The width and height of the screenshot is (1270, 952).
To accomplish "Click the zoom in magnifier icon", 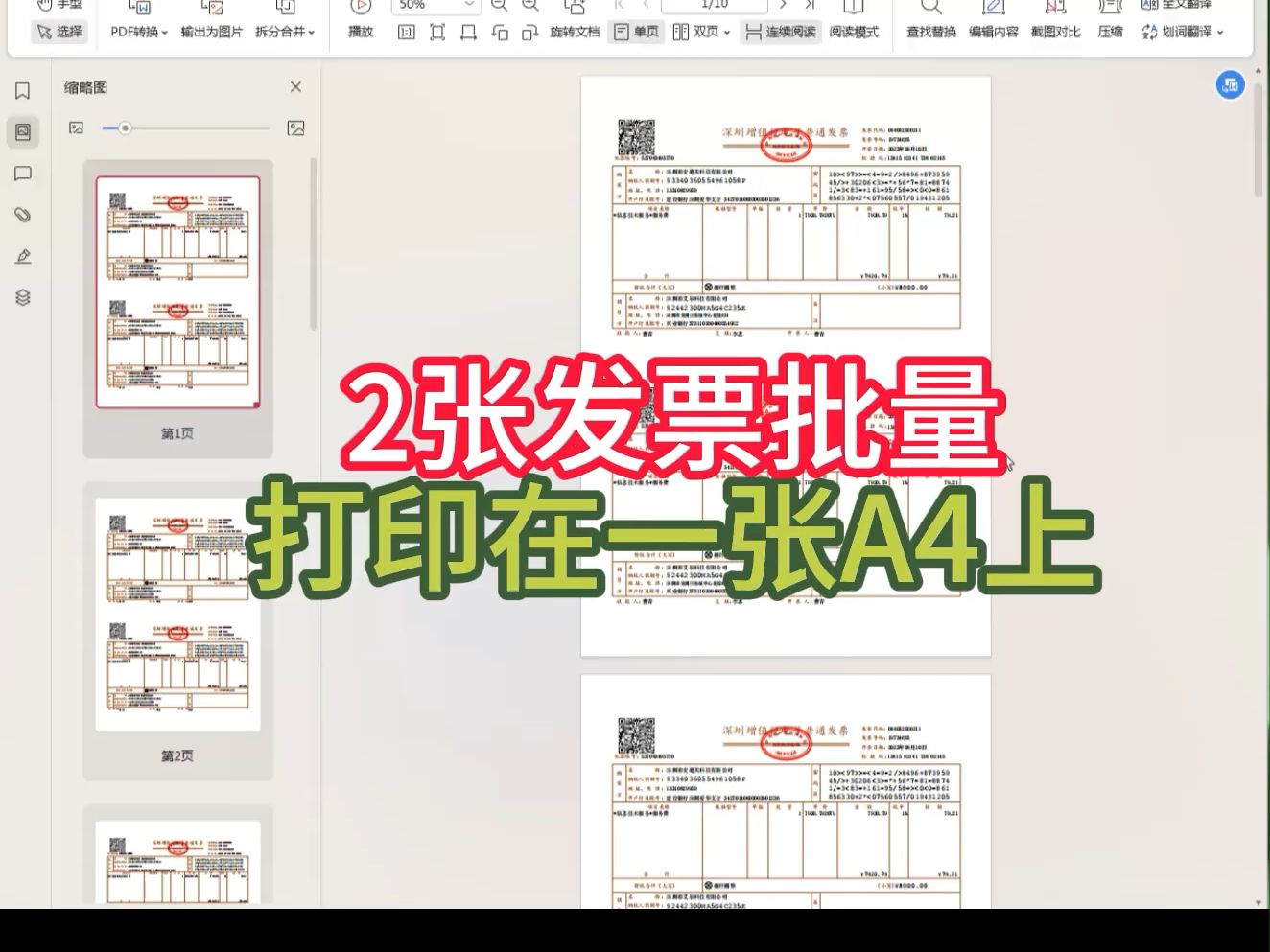I will click(x=529, y=5).
